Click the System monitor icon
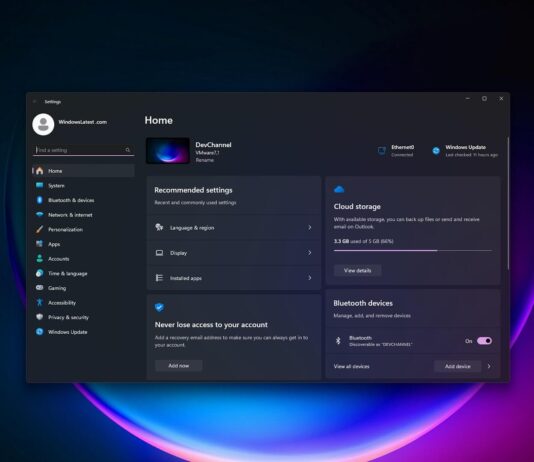 click(x=40, y=185)
